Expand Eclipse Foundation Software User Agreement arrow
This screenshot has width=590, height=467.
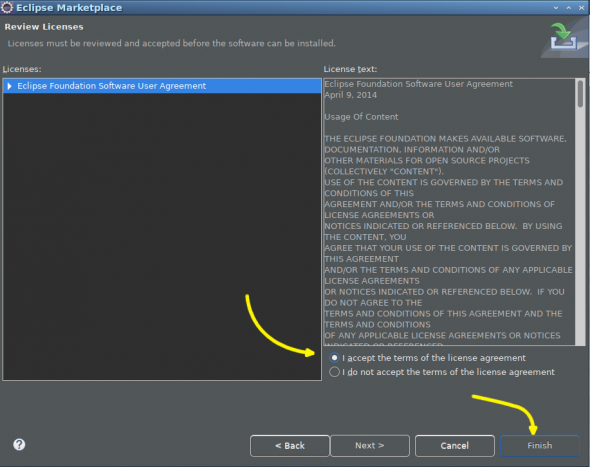coord(9,86)
